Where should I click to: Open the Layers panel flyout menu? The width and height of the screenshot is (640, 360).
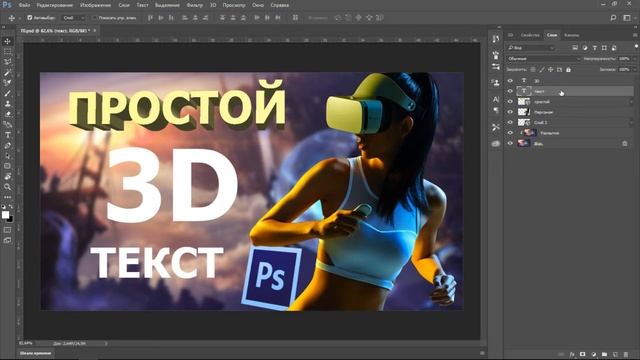click(635, 35)
